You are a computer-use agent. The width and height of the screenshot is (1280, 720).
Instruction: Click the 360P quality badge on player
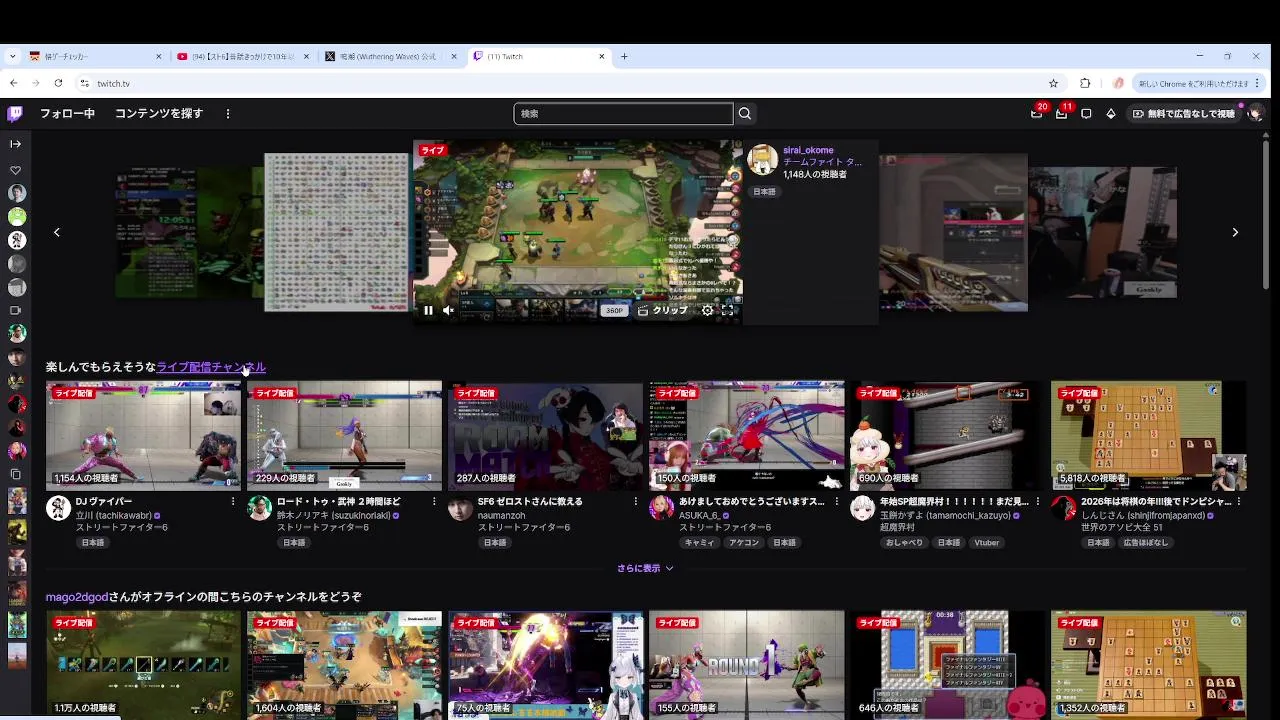click(x=614, y=310)
